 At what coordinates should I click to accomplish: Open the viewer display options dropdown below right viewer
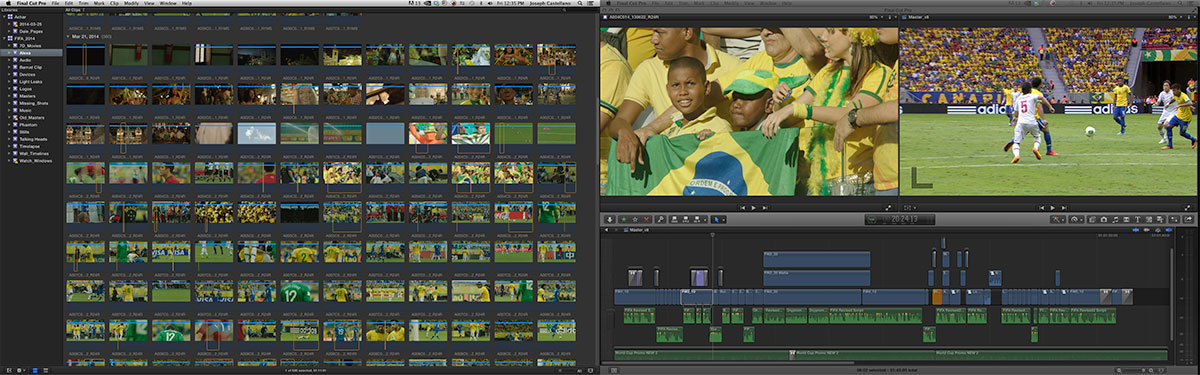click(x=909, y=208)
